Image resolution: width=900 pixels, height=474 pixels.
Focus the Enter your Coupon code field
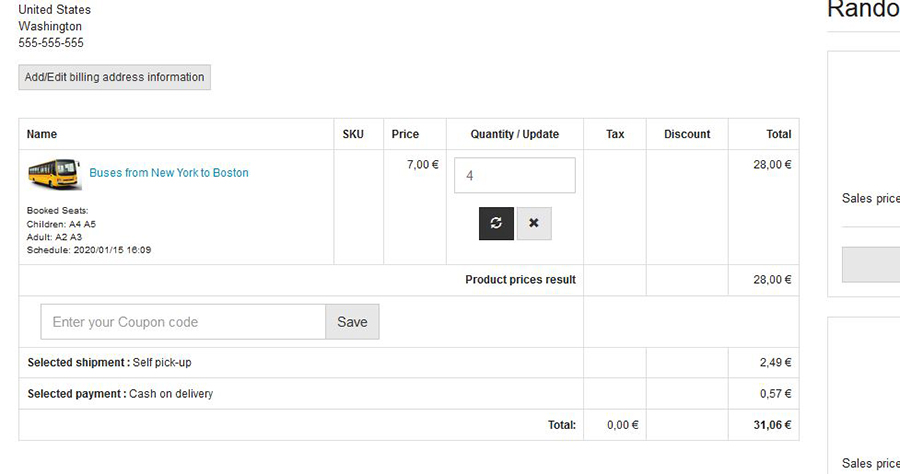pyautogui.click(x=183, y=322)
